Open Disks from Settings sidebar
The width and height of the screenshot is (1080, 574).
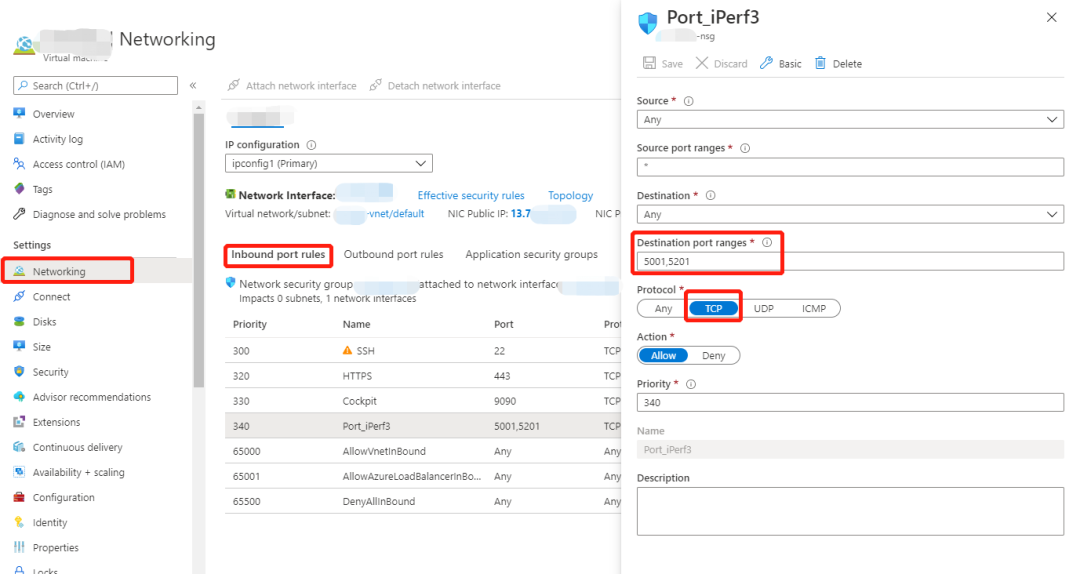[44, 322]
